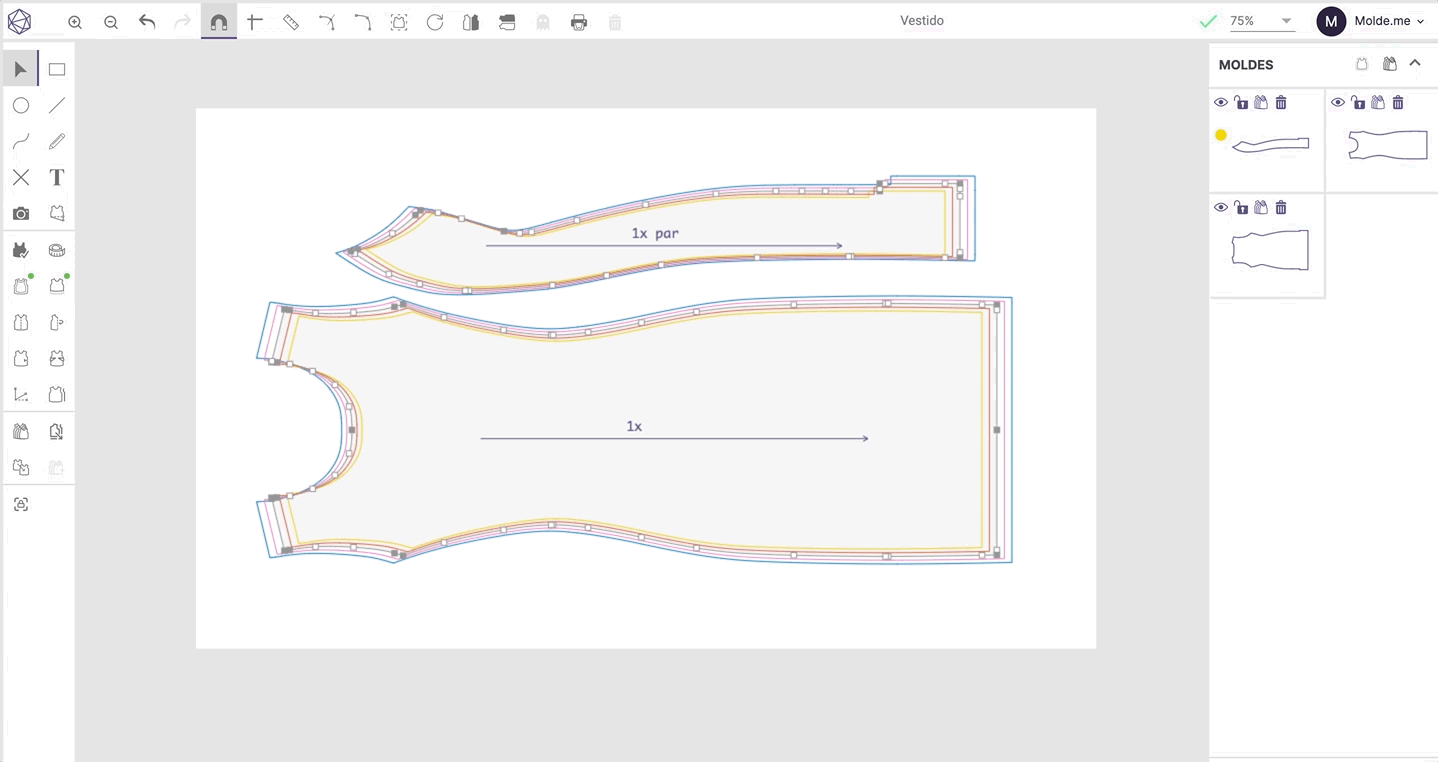Open the Molde.me account menu

[1389, 21]
